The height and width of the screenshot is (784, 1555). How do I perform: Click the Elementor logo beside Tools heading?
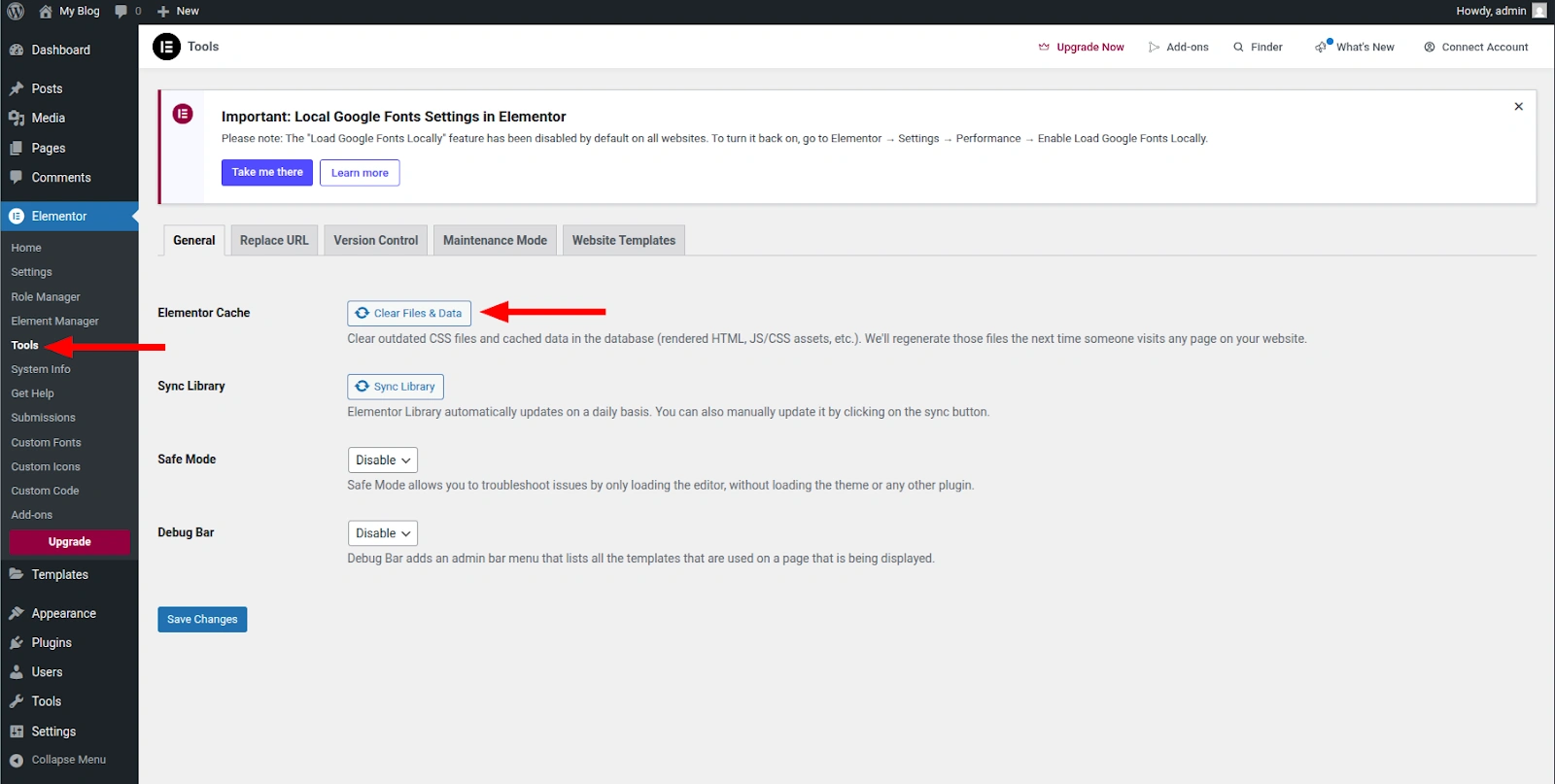point(167,47)
